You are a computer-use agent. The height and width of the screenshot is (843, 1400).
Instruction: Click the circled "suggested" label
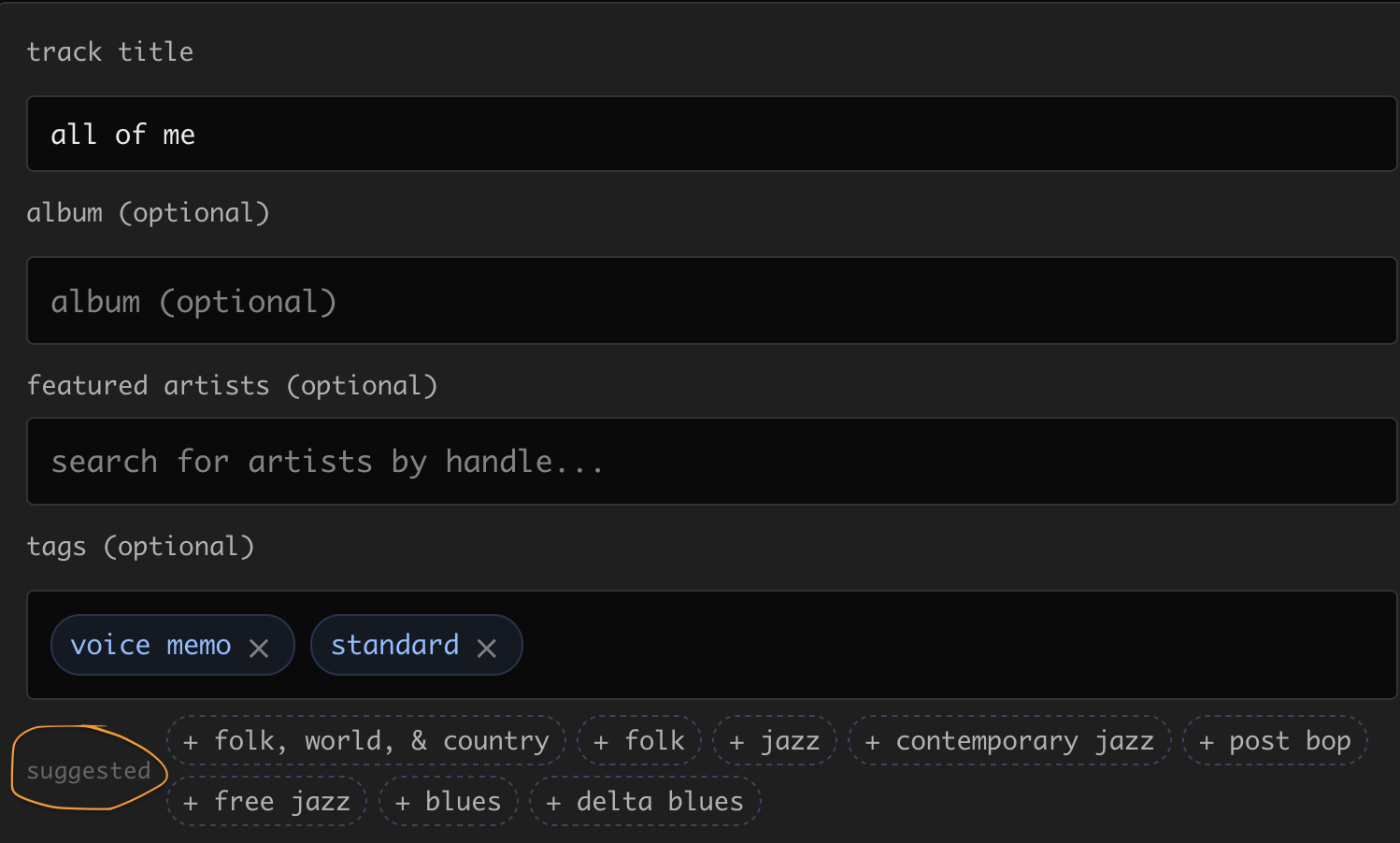click(89, 771)
